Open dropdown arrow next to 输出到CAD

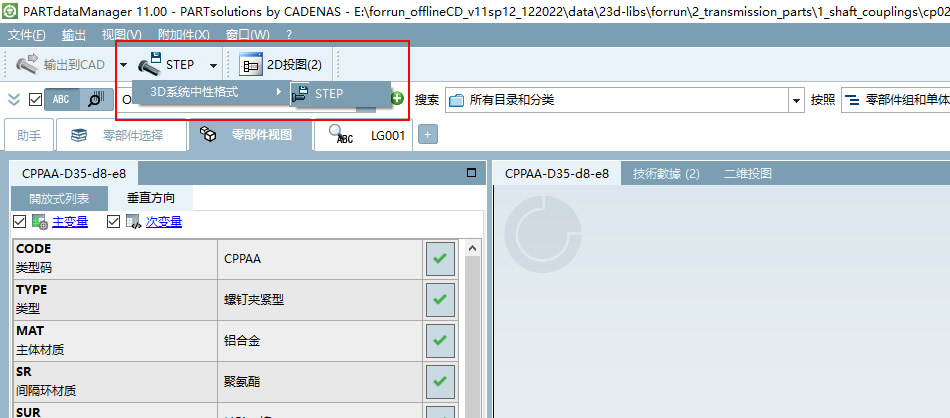123,65
